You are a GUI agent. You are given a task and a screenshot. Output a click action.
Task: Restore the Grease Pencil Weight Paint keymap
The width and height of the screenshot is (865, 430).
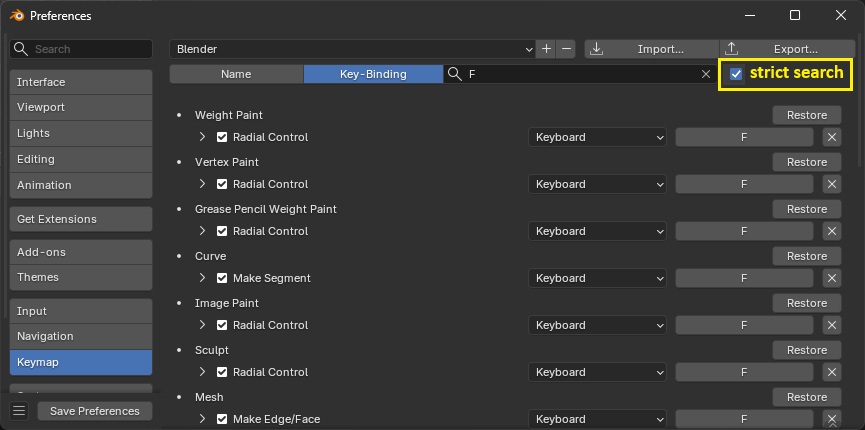[807, 209]
